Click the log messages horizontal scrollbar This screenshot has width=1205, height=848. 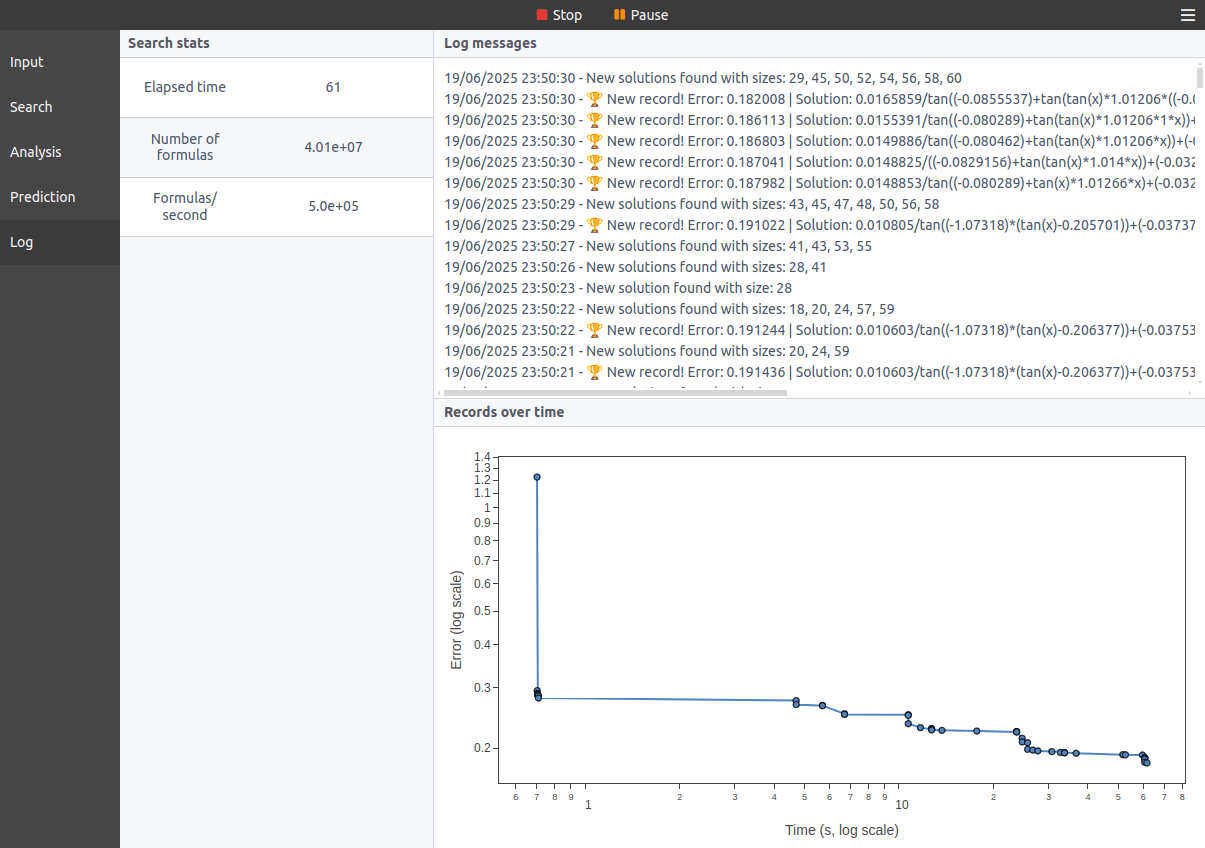pos(615,393)
